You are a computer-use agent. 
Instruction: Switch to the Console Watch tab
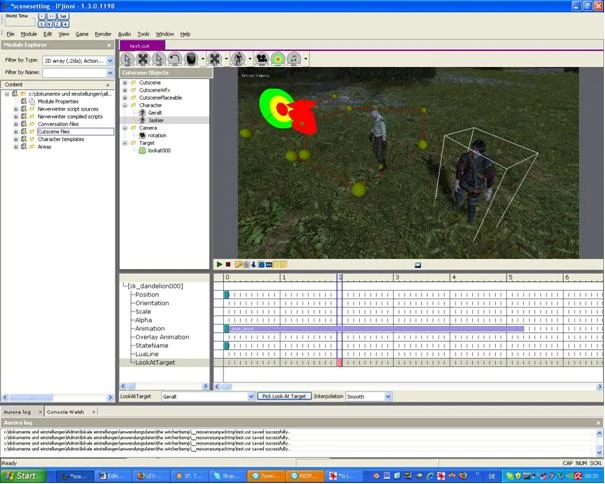click(x=65, y=412)
